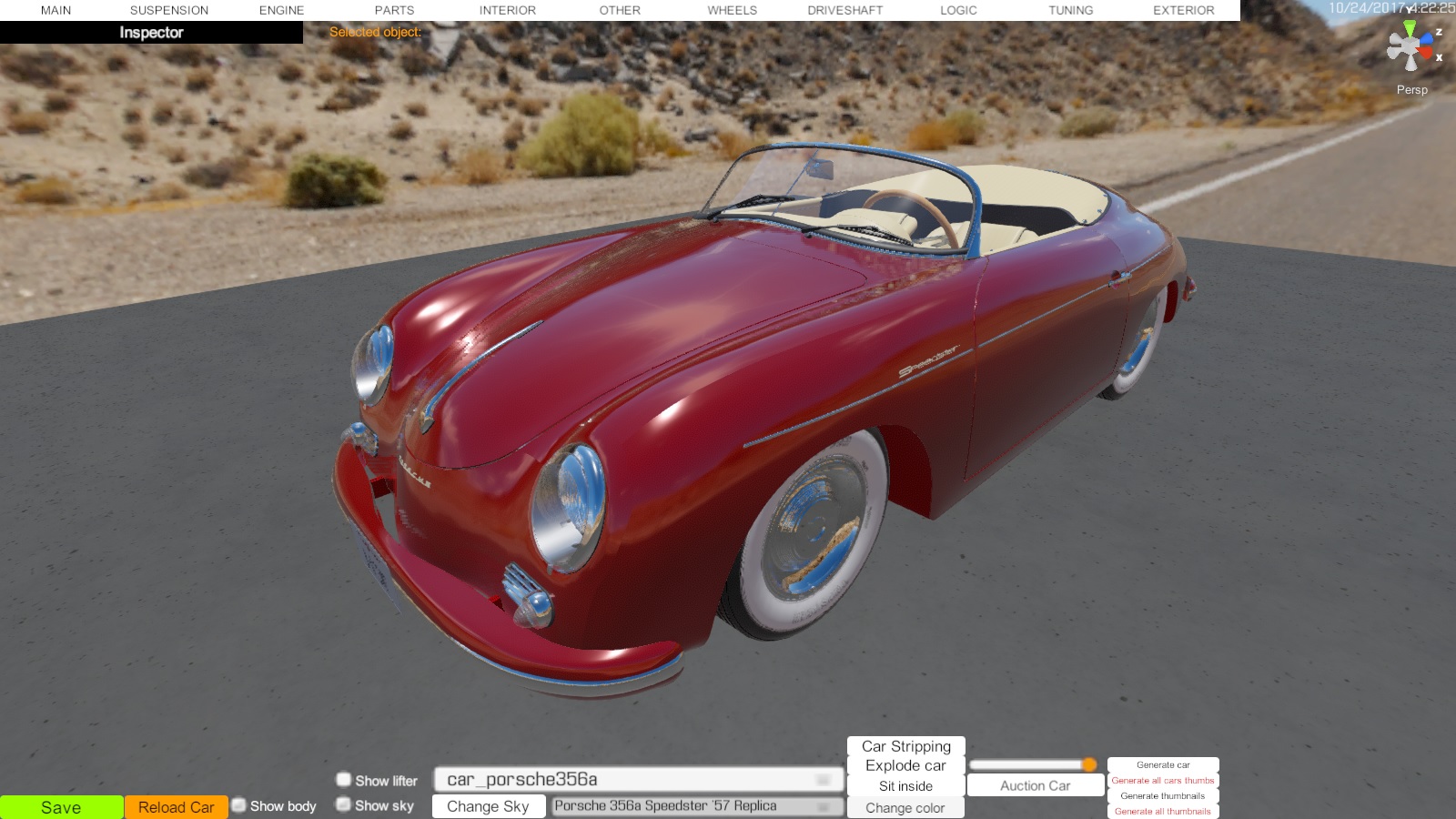The image size is (1456, 819).
Task: Enable the Show lifter checkbox
Action: coord(344,780)
